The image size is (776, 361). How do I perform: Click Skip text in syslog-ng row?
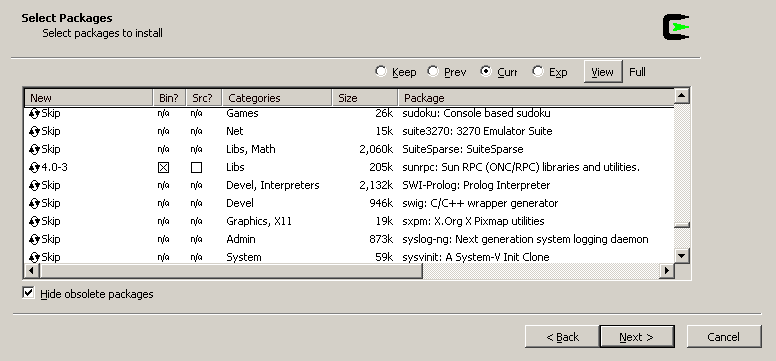coord(51,239)
